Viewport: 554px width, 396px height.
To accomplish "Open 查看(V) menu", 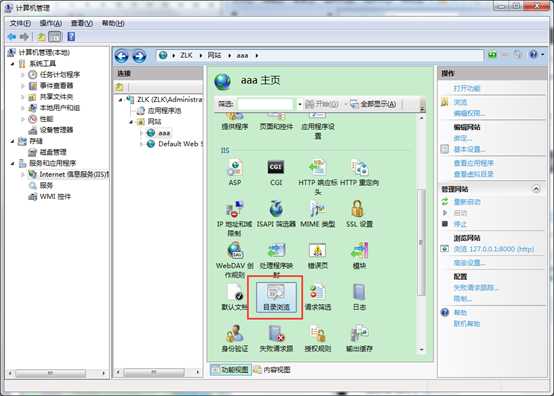I will tap(82, 23).
